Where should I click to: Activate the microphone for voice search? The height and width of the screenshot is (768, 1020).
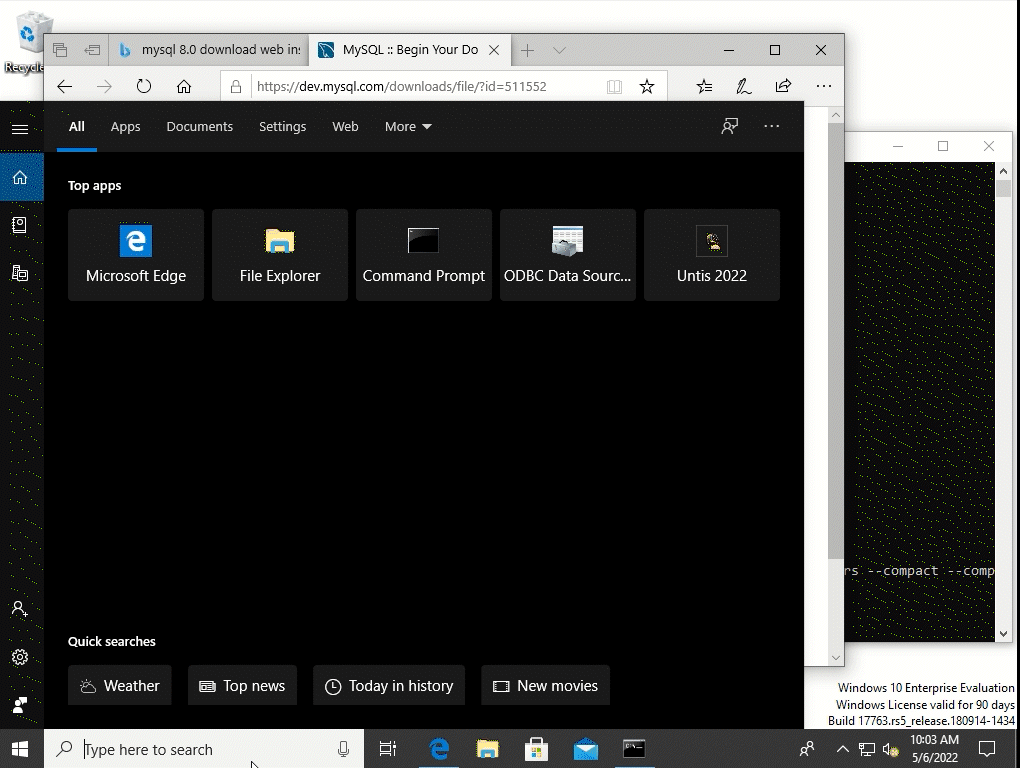click(343, 749)
